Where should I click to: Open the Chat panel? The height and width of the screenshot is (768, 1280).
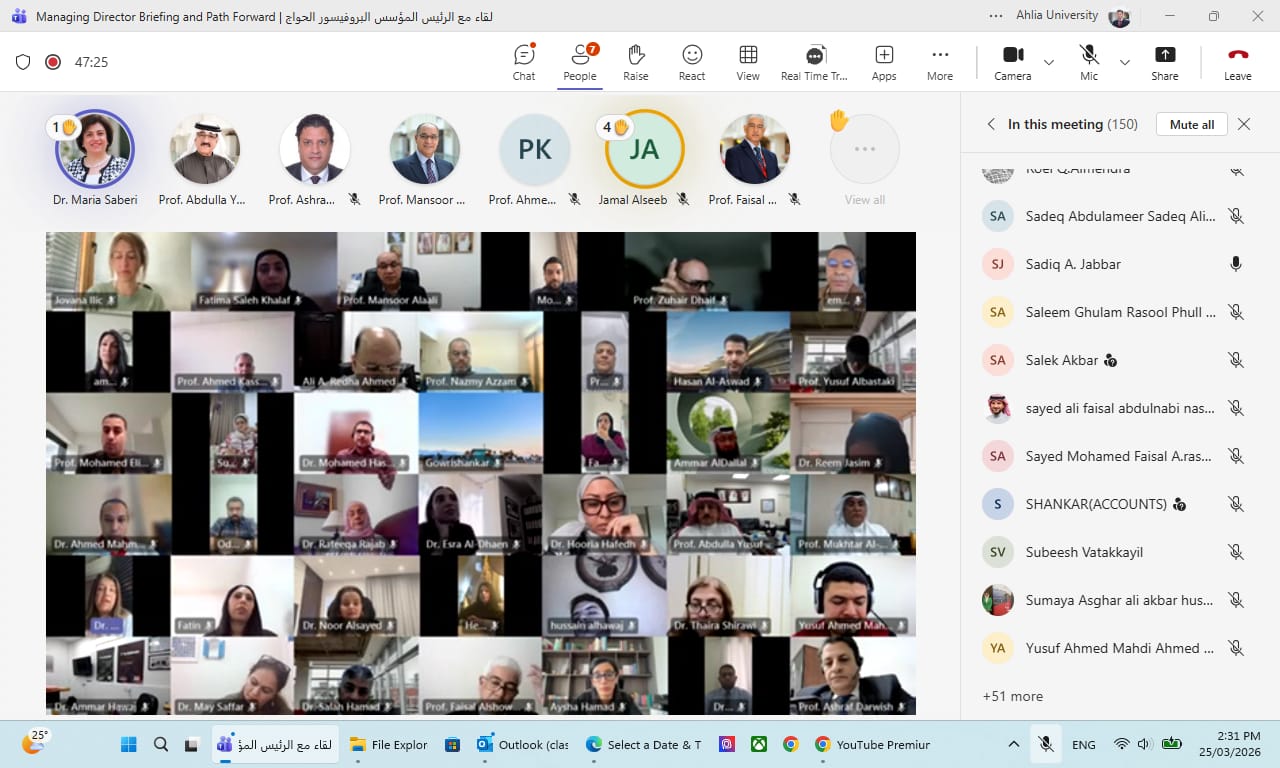coord(524,62)
